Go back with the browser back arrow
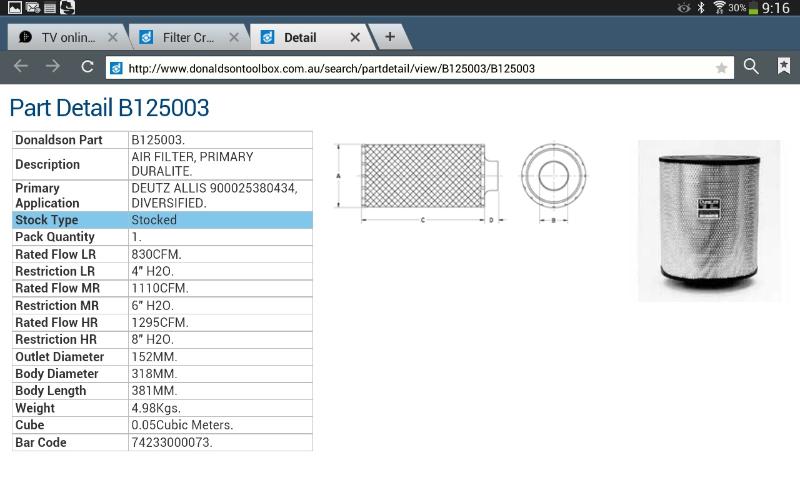Viewport: 800px width, 500px height. point(21,66)
